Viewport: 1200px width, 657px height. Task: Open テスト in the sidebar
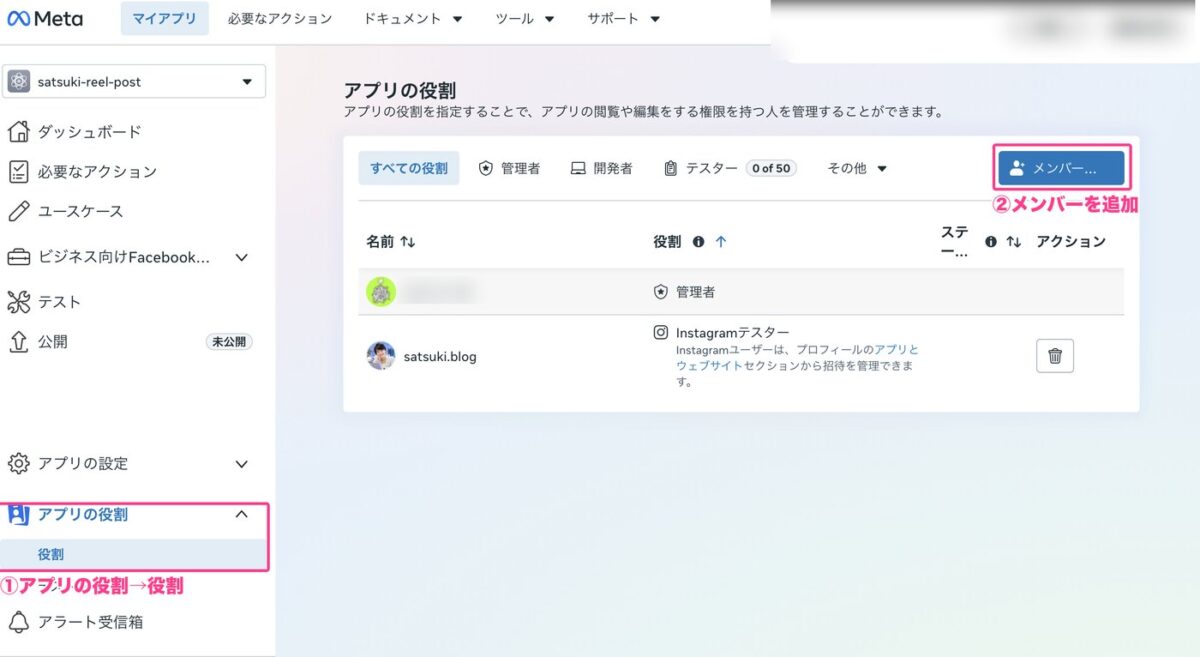click(59, 302)
